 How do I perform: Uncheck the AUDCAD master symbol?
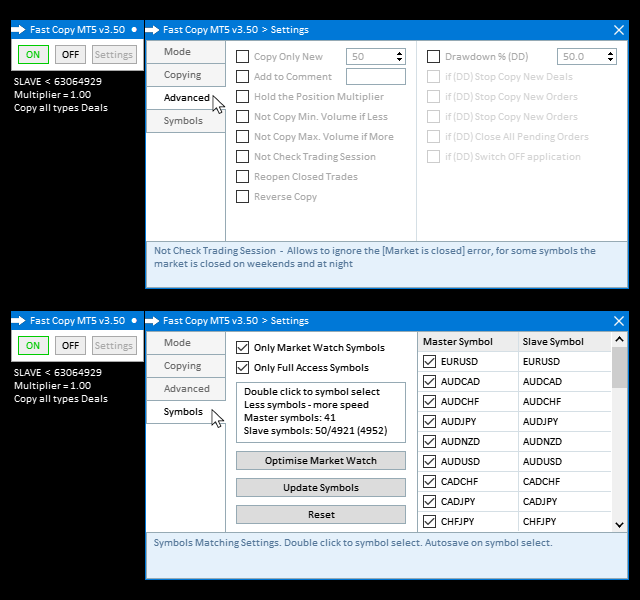[x=429, y=382]
